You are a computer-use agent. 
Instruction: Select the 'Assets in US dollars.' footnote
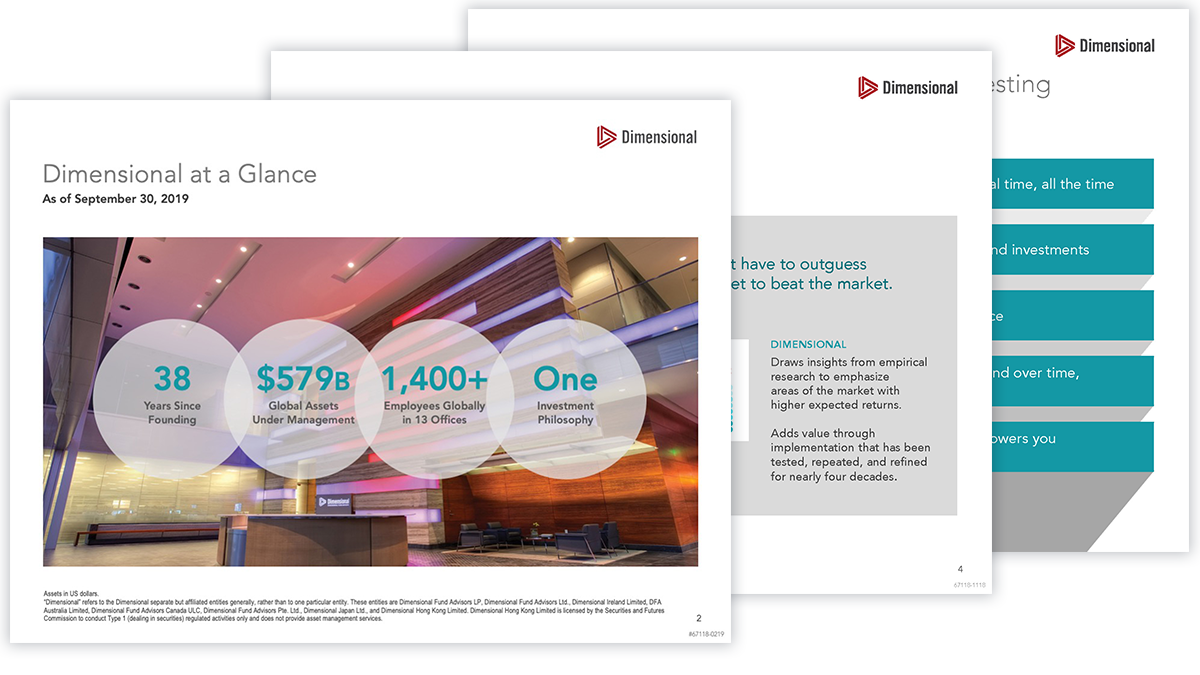coord(71,594)
